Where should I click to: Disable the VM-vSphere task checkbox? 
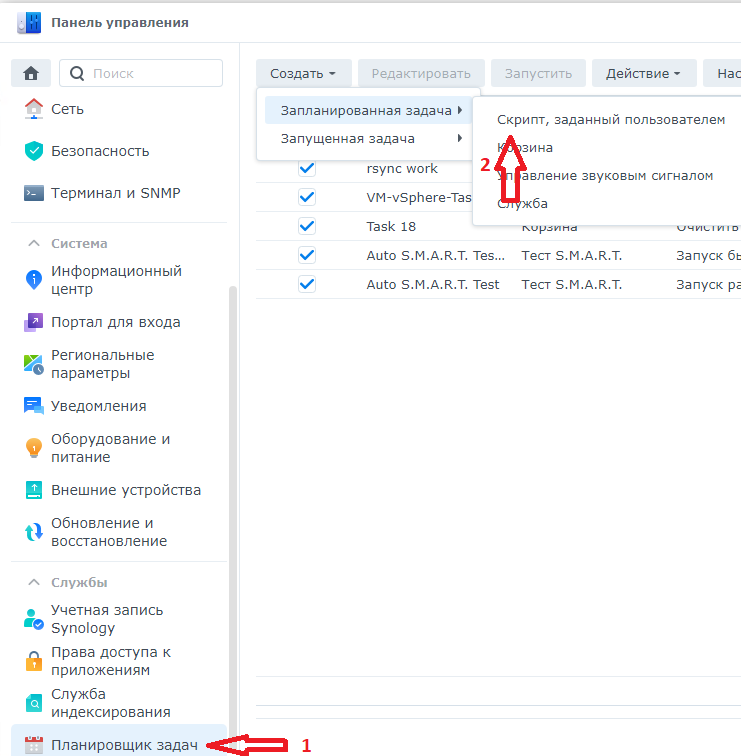coord(307,197)
